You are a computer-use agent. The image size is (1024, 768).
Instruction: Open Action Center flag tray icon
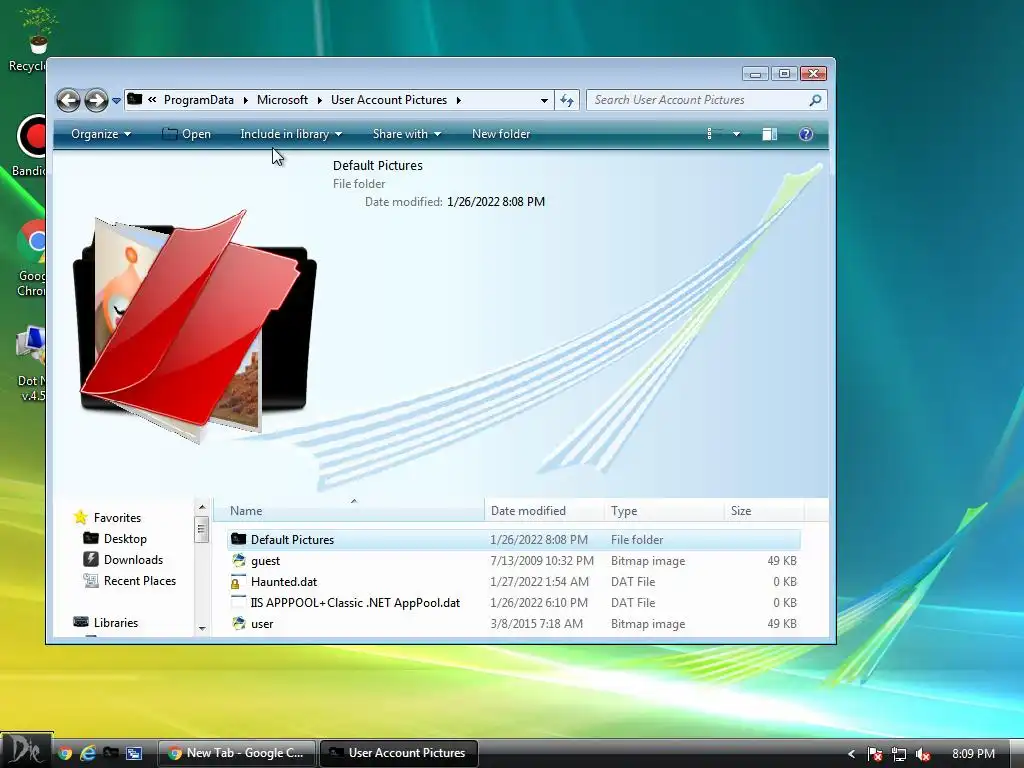click(x=875, y=754)
